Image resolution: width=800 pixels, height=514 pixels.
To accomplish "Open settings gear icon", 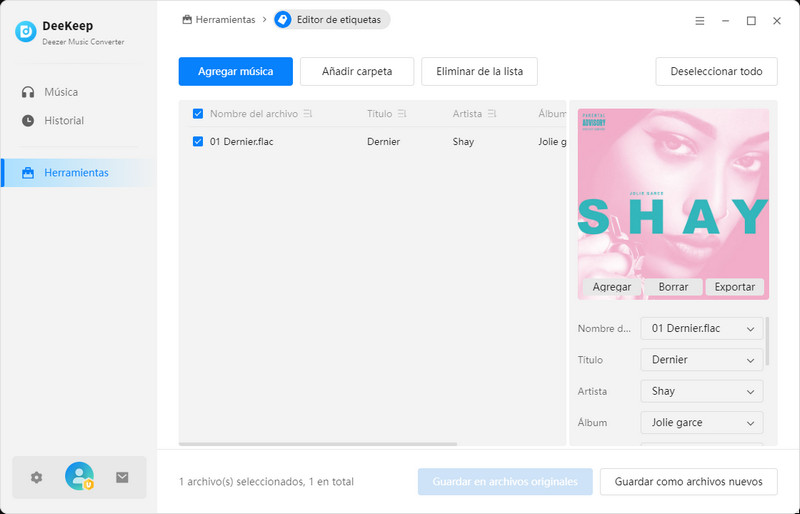I will click(36, 477).
